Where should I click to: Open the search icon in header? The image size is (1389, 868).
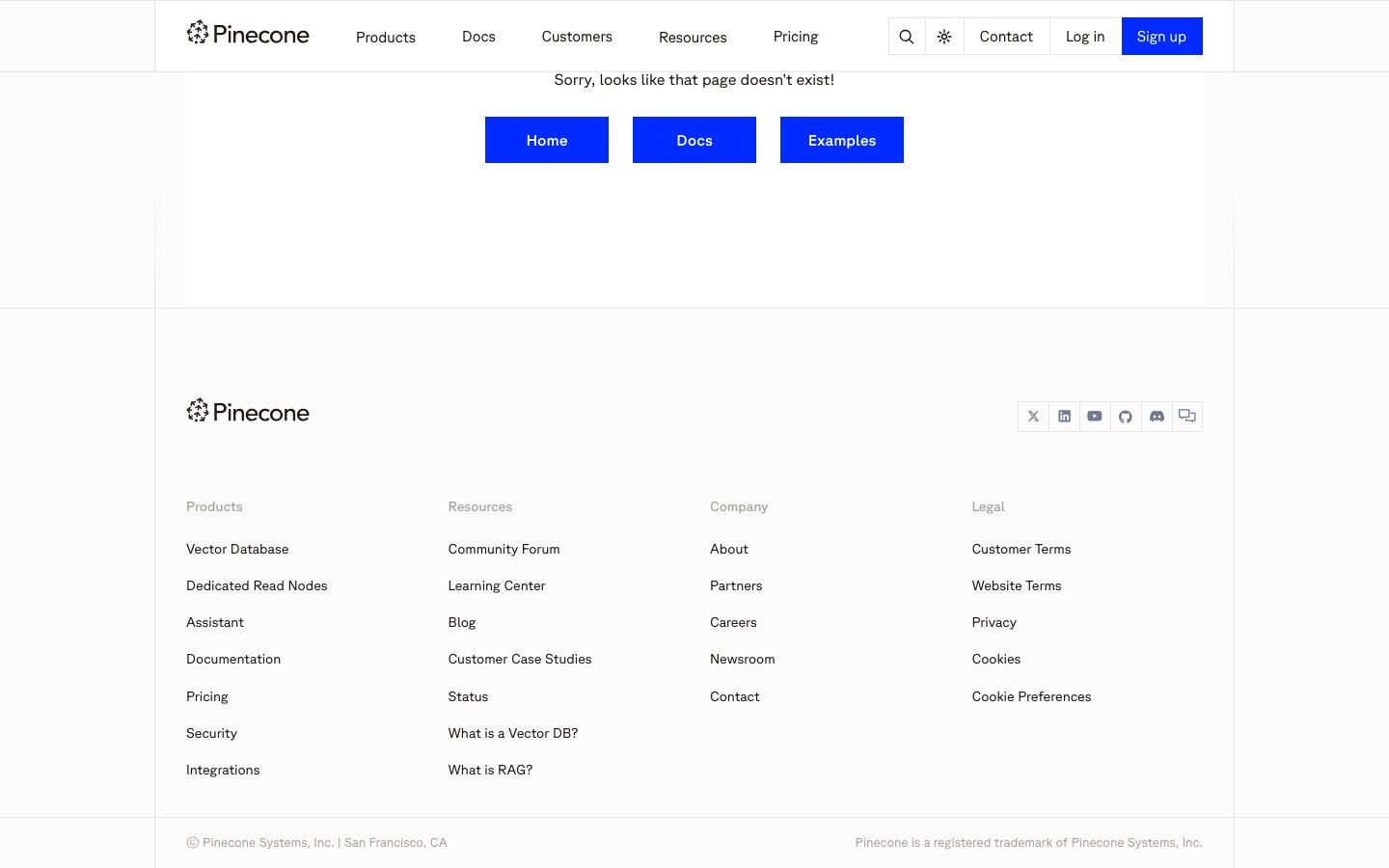click(x=906, y=37)
